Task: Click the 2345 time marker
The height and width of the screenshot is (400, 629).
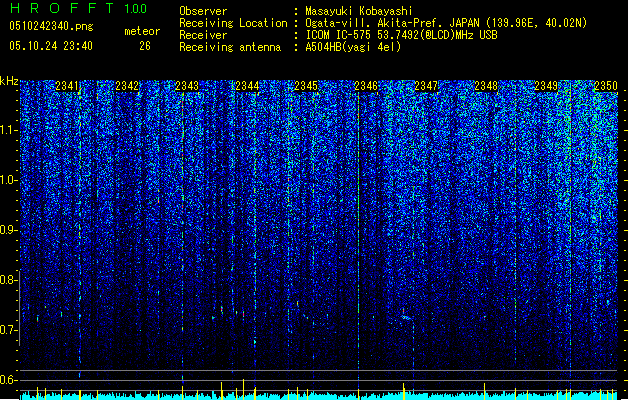Action: pos(306,86)
